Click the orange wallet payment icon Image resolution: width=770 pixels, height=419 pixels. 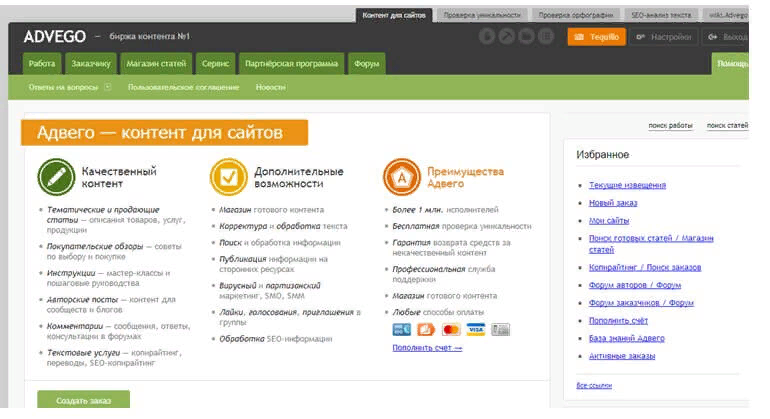click(x=426, y=330)
